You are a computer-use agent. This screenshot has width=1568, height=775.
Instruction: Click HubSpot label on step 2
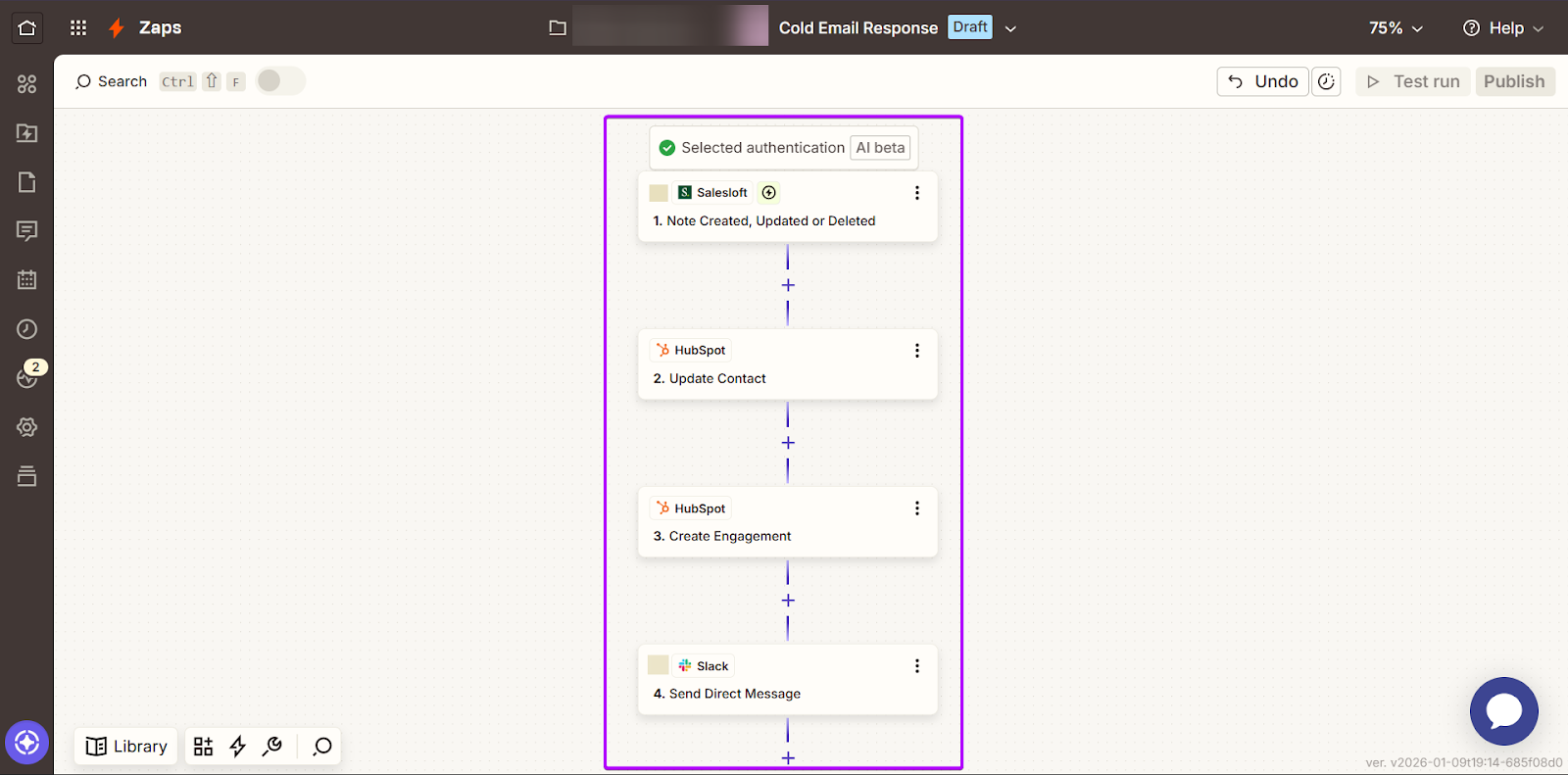(691, 351)
